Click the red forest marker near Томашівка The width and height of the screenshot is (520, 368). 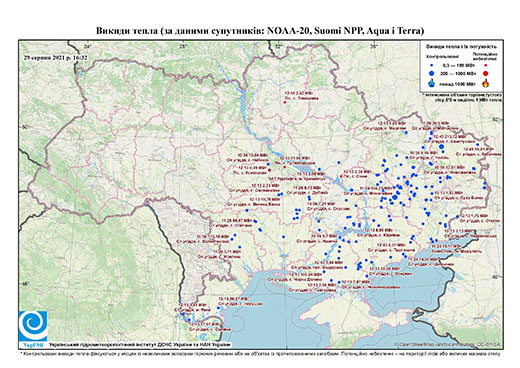(x=285, y=102)
